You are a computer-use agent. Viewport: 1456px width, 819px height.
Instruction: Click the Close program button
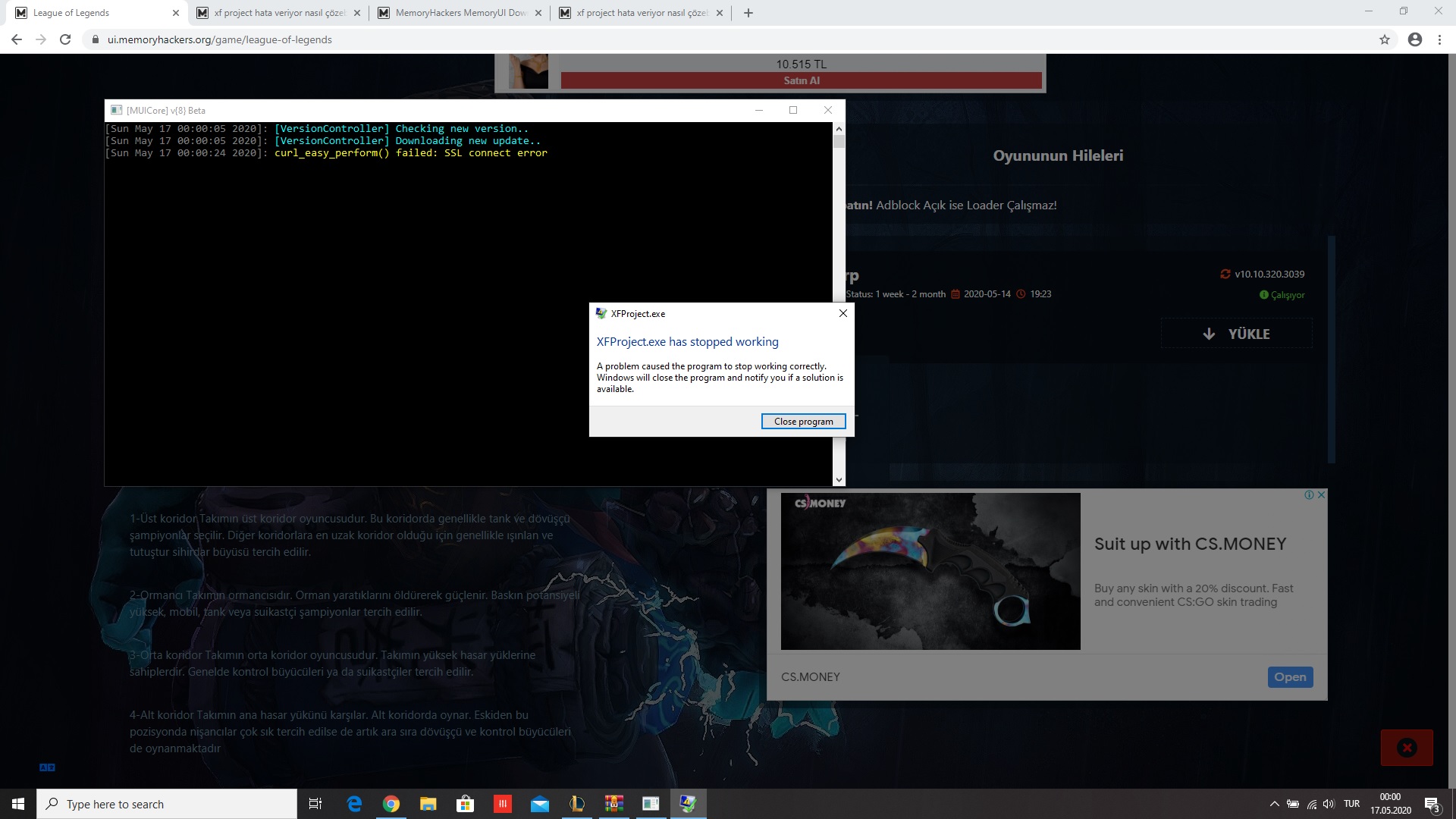click(803, 422)
